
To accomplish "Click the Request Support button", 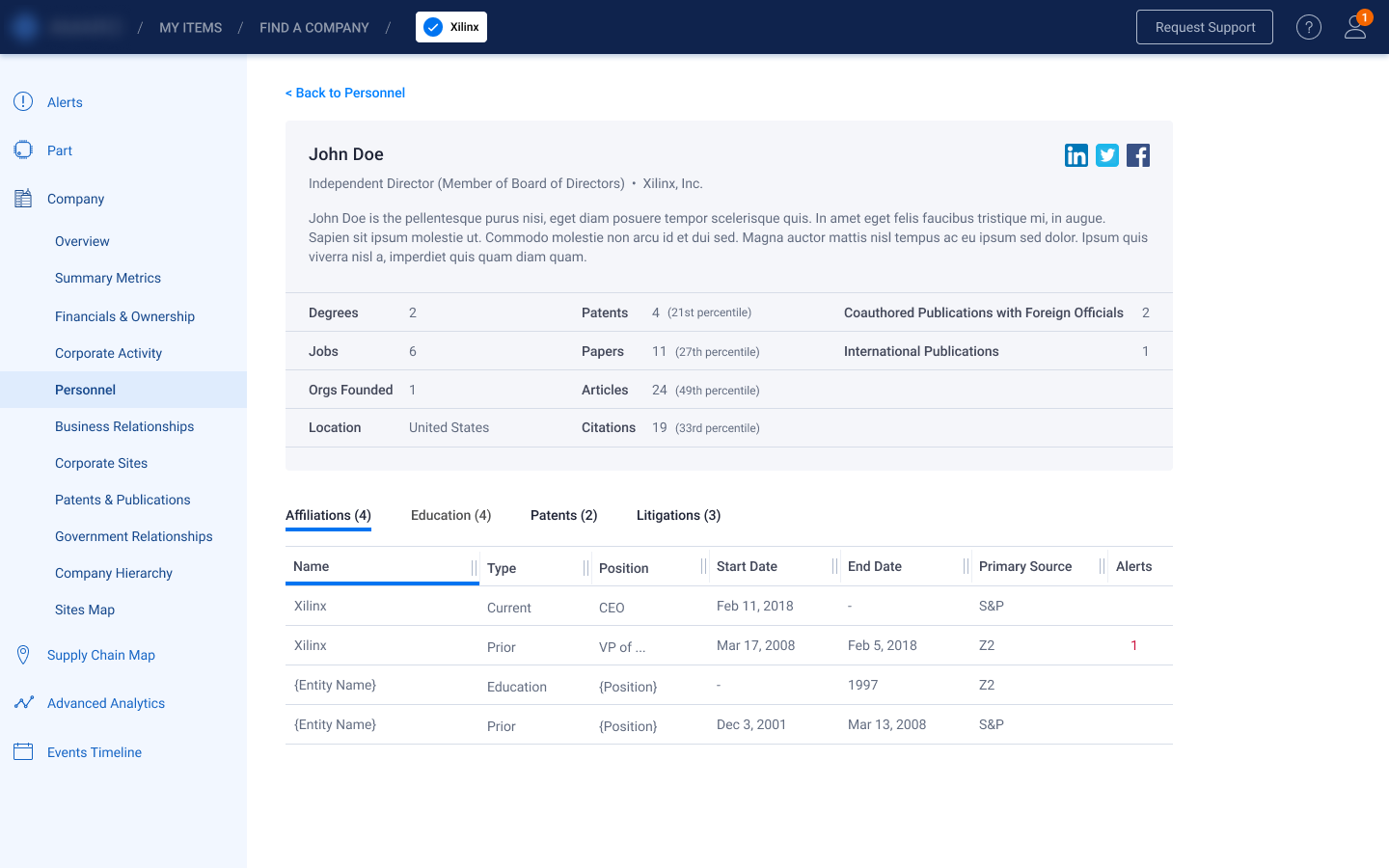I will (1205, 27).
